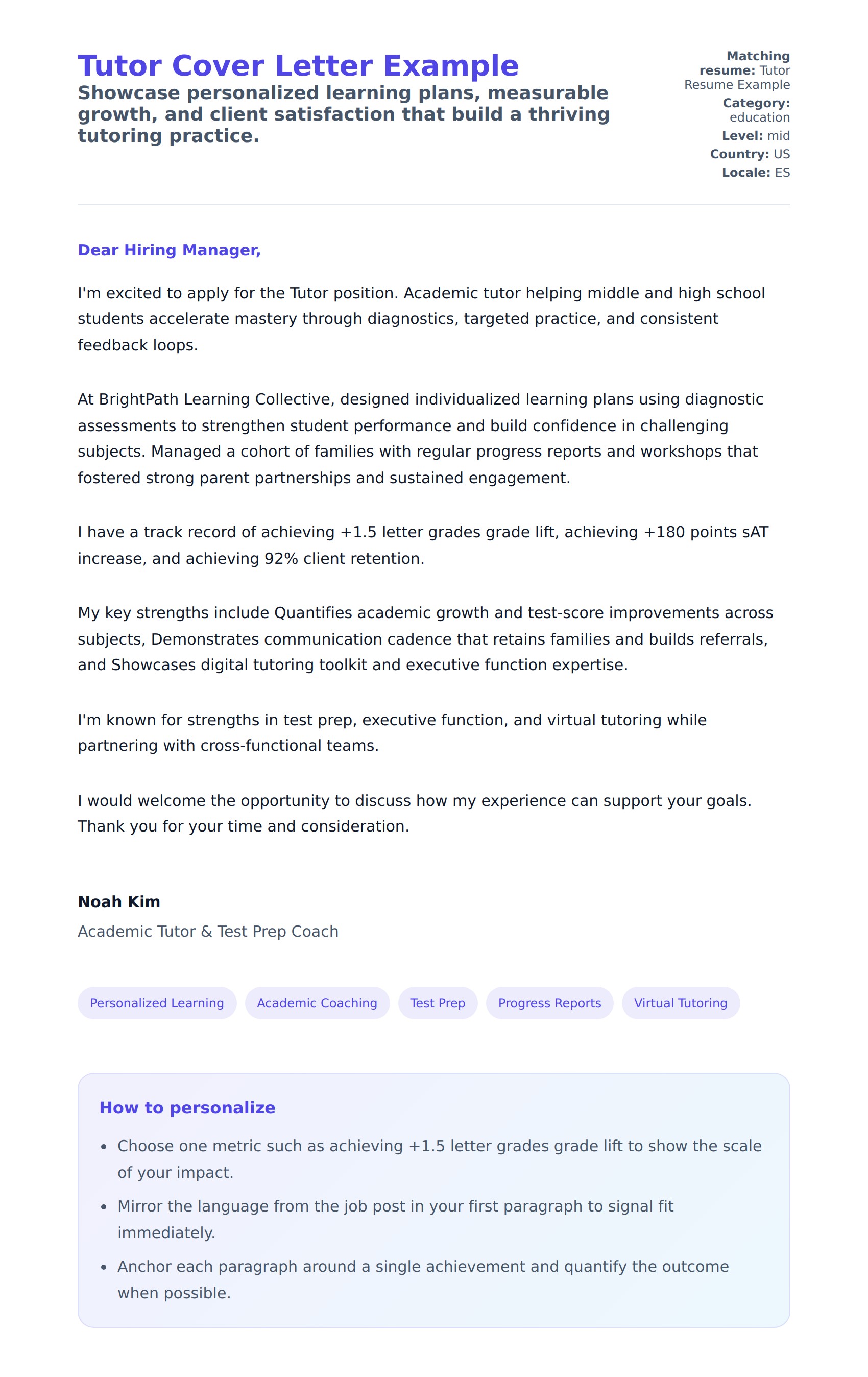The image size is (868, 1377).
Task: Click the Dear Hiring Manager greeting
Action: coord(168,250)
